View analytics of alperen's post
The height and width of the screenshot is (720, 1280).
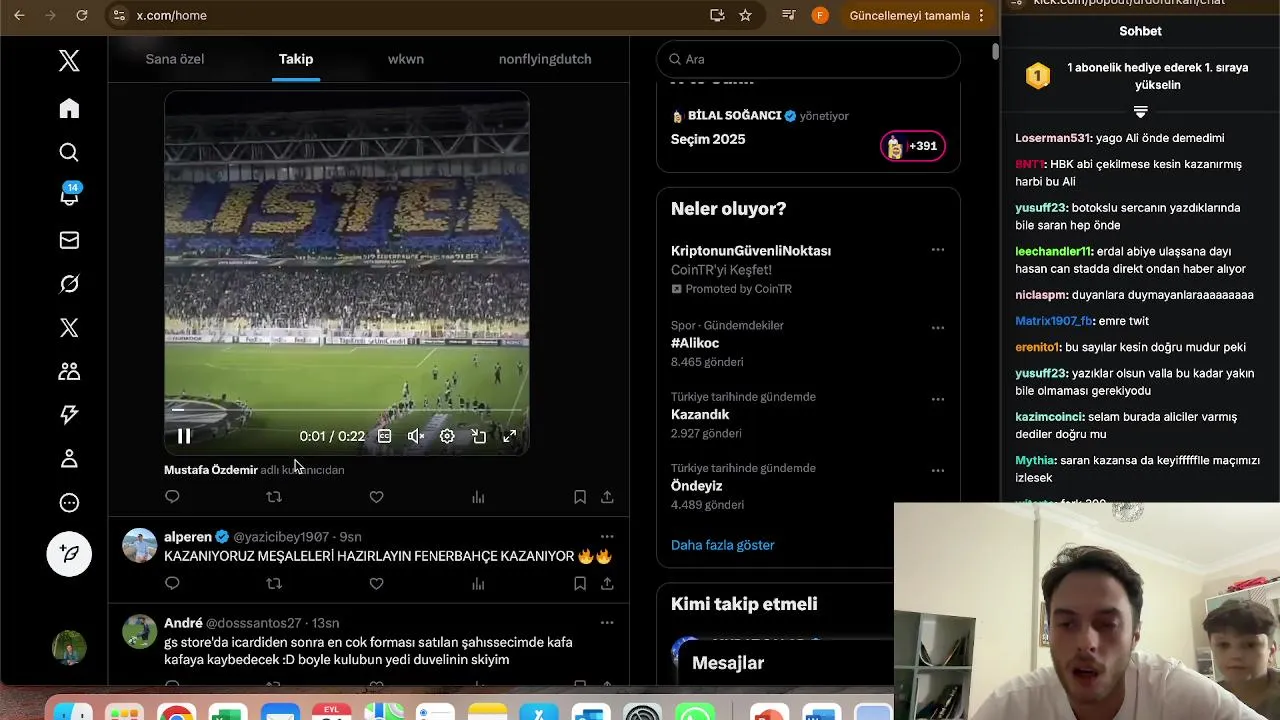click(x=478, y=583)
